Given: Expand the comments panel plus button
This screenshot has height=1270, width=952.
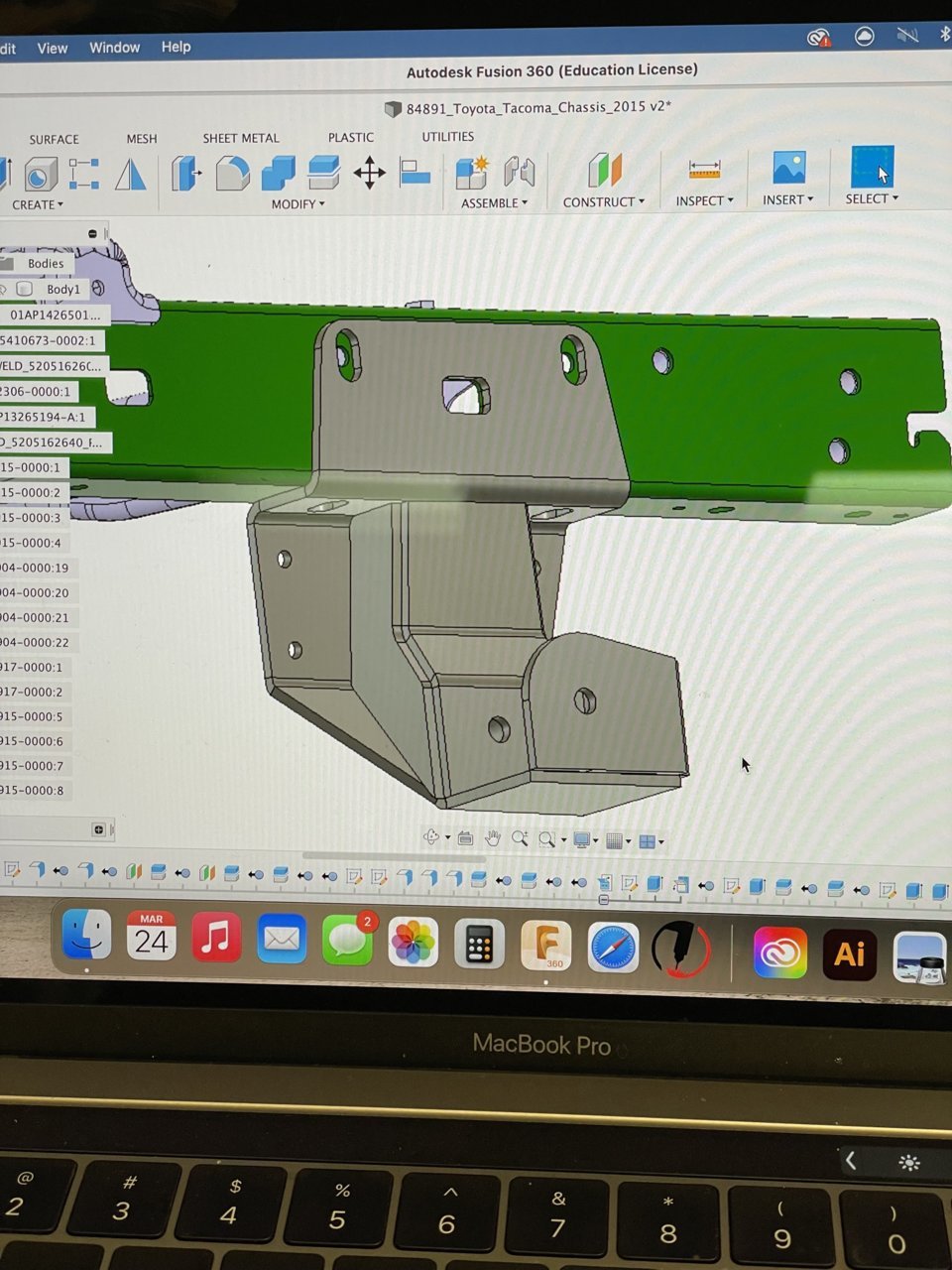Looking at the screenshot, I should (98, 829).
